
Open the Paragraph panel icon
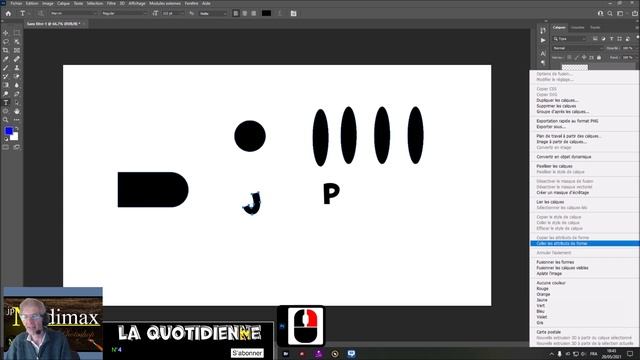[x=543, y=62]
